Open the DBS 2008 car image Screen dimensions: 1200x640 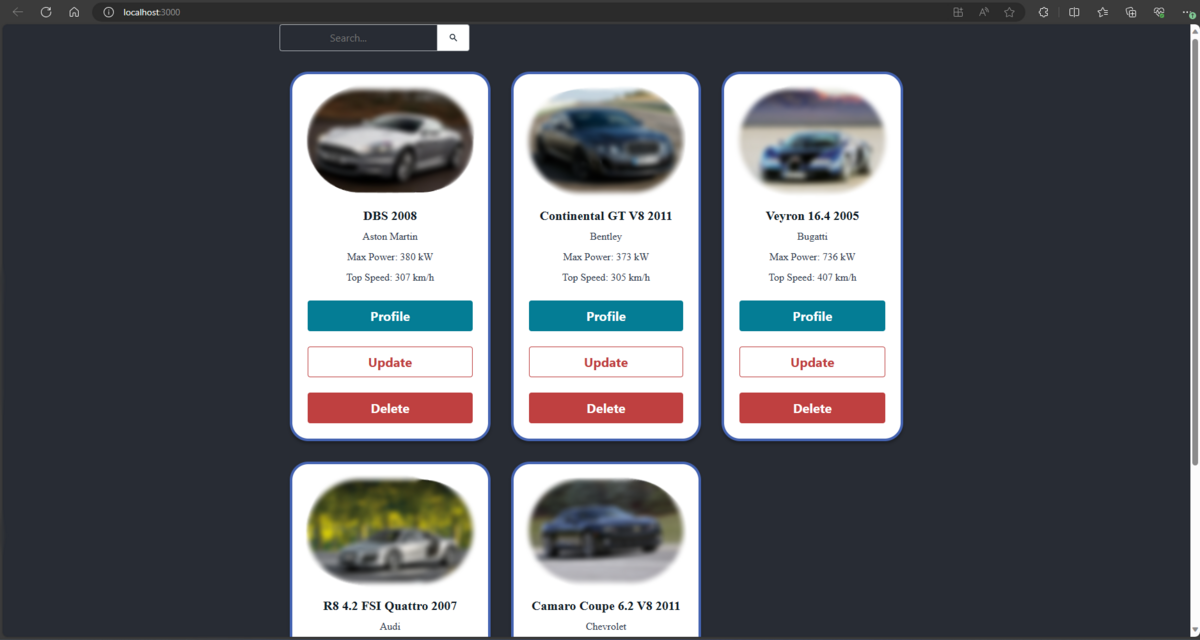point(390,140)
